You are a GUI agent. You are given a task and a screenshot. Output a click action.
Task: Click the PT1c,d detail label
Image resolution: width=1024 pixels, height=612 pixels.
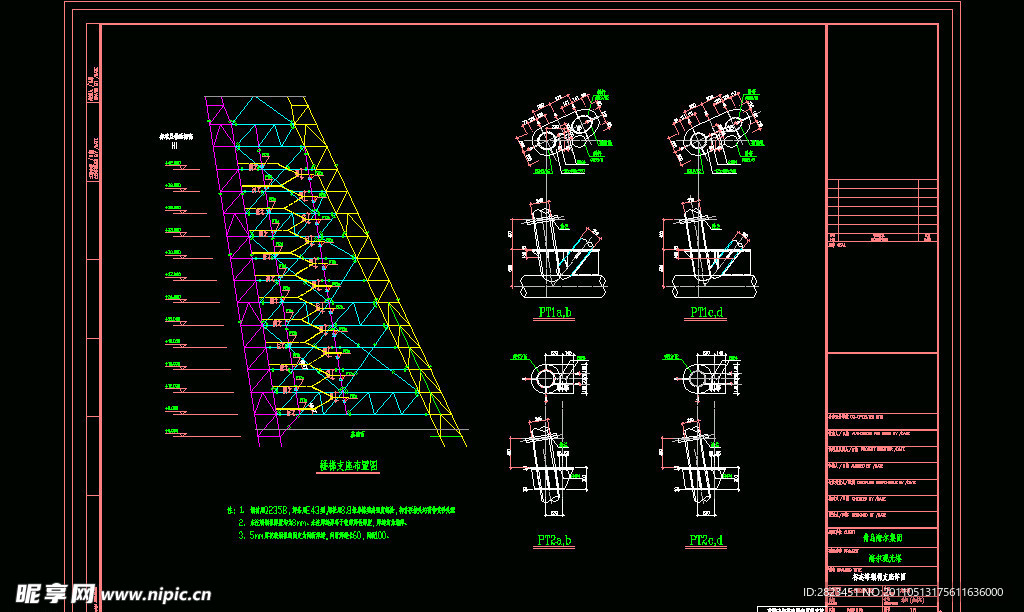706,313
